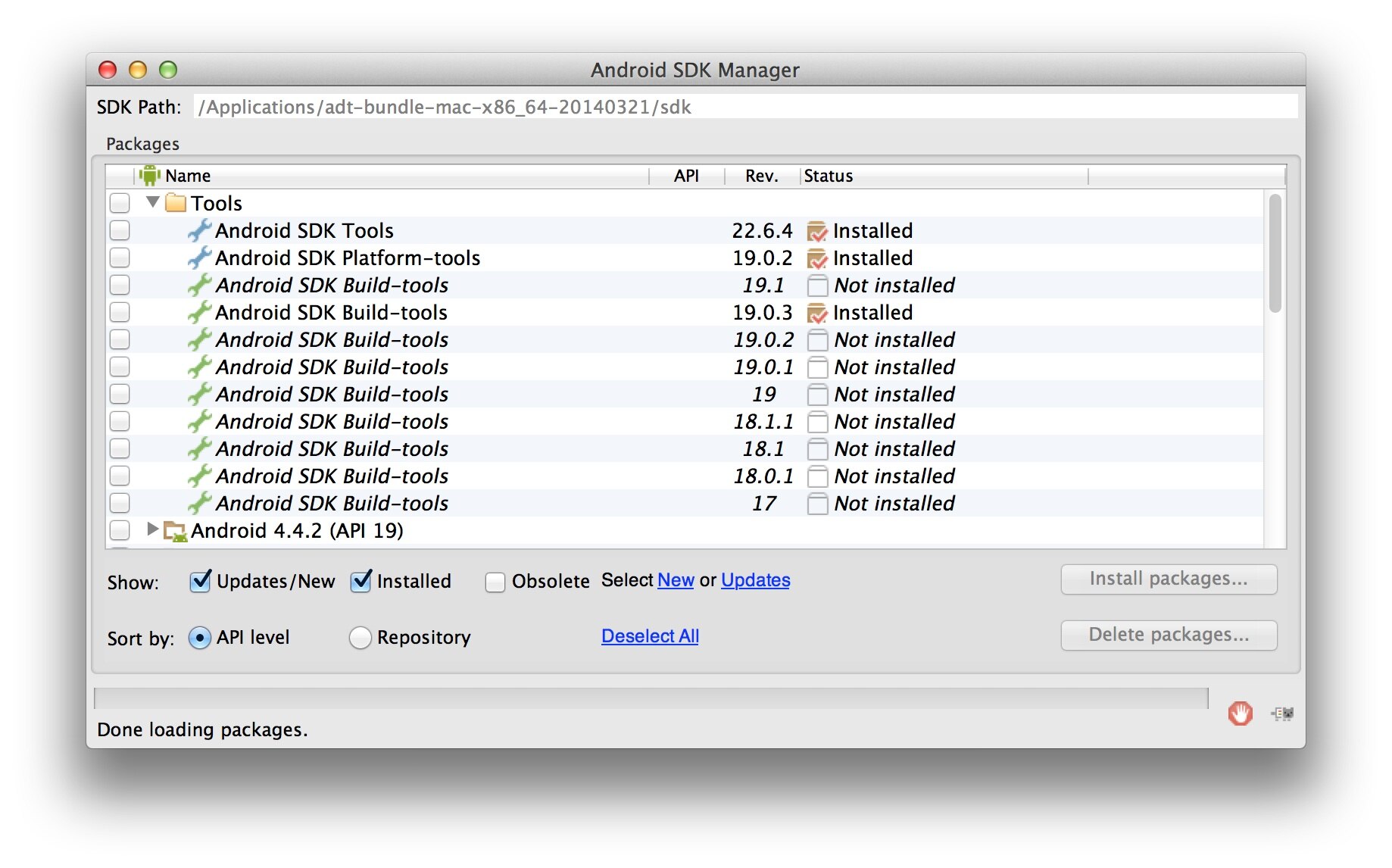This screenshot has height=868, width=1392.
Task: Click the Deselect All link
Action: tap(650, 636)
